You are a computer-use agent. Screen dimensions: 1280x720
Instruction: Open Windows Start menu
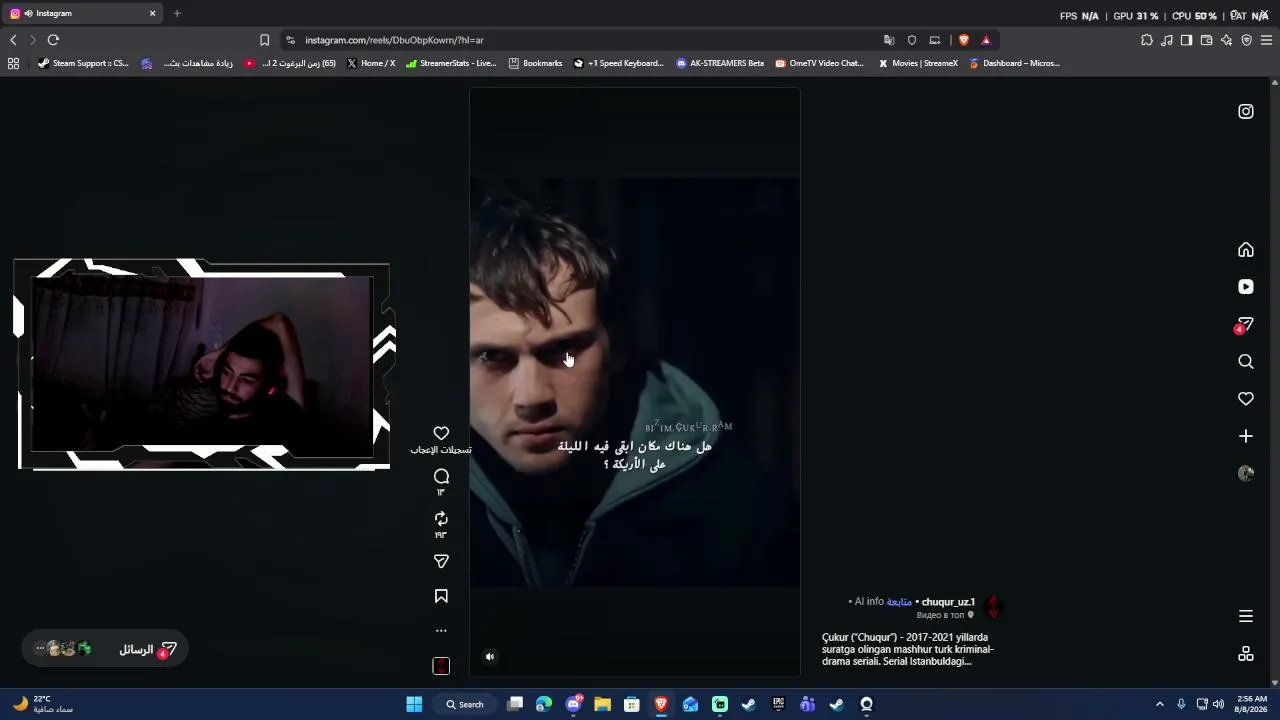(414, 704)
